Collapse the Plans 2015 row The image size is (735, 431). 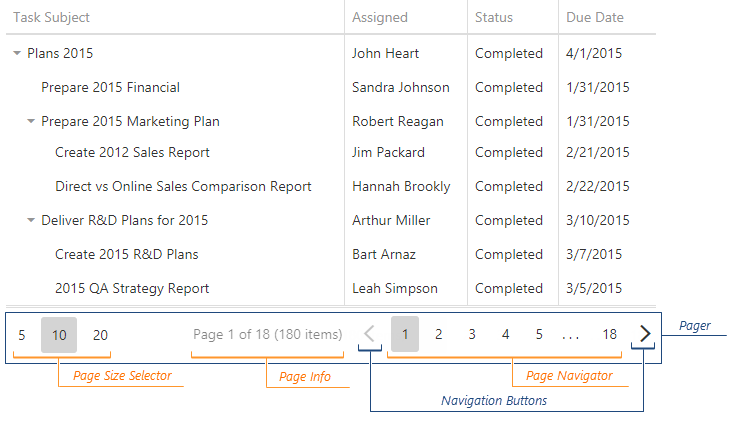pos(17,54)
